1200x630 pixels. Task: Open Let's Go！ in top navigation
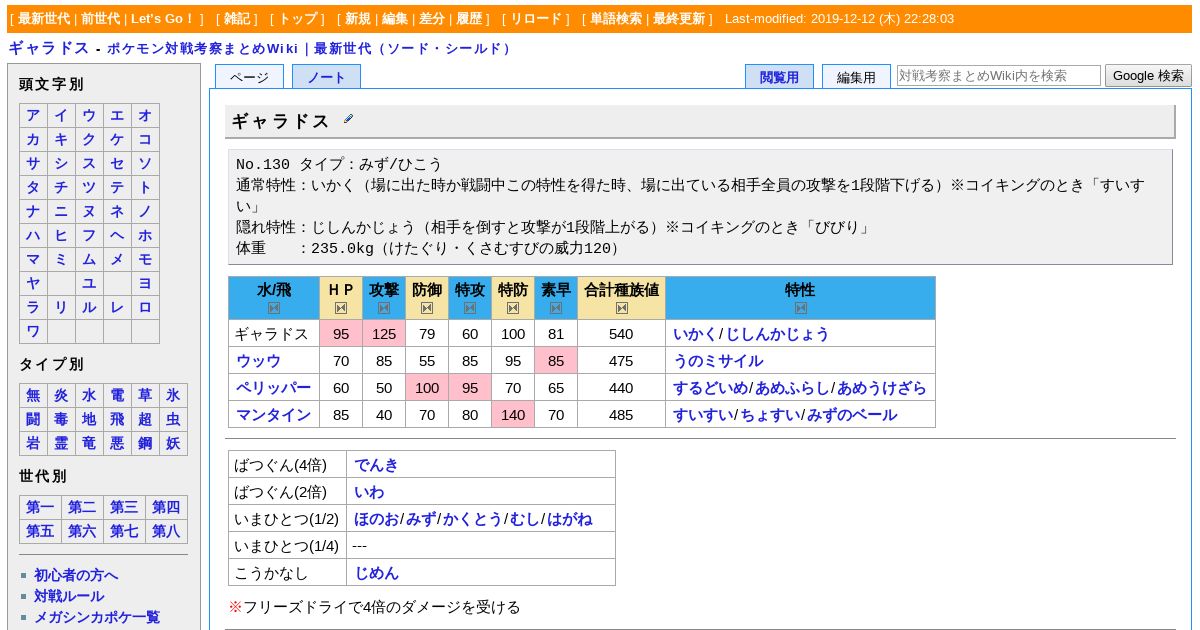tap(163, 19)
